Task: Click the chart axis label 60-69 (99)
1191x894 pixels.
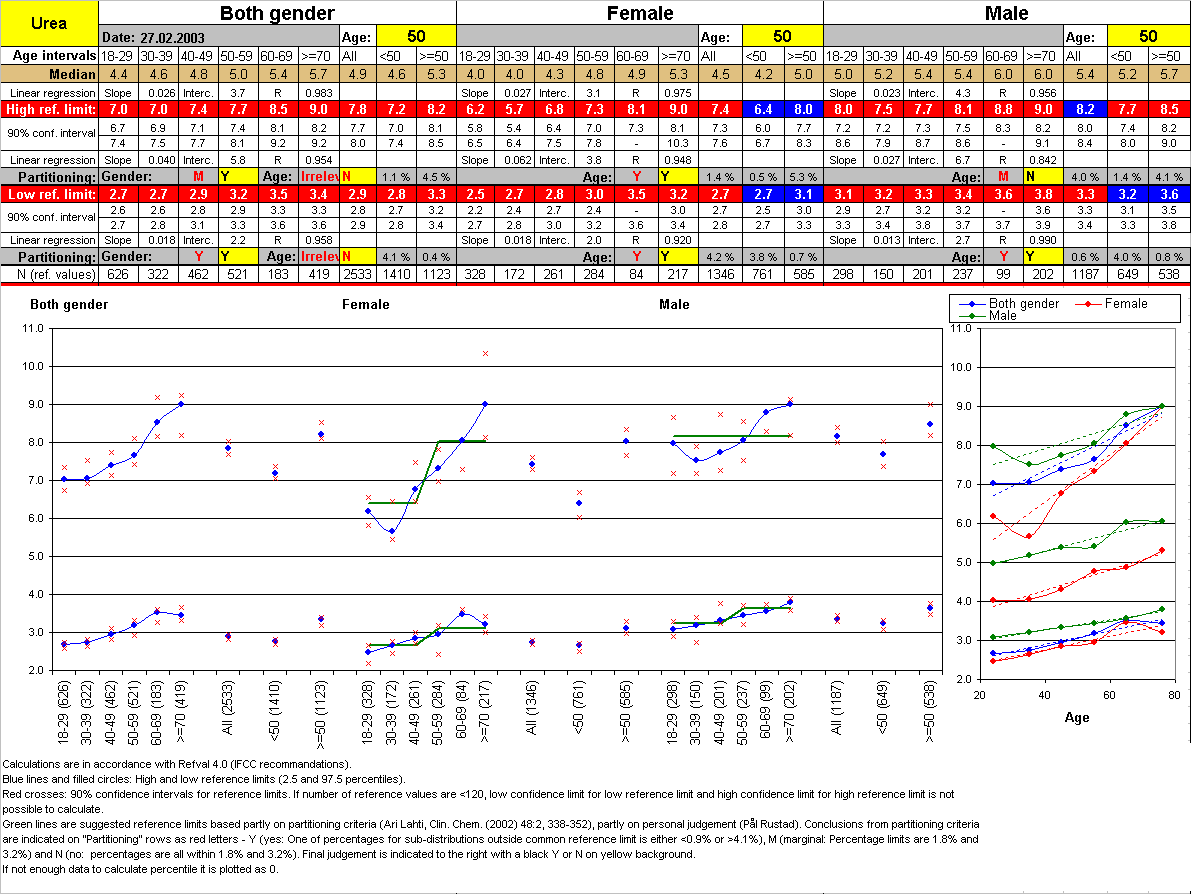Action: point(766,709)
